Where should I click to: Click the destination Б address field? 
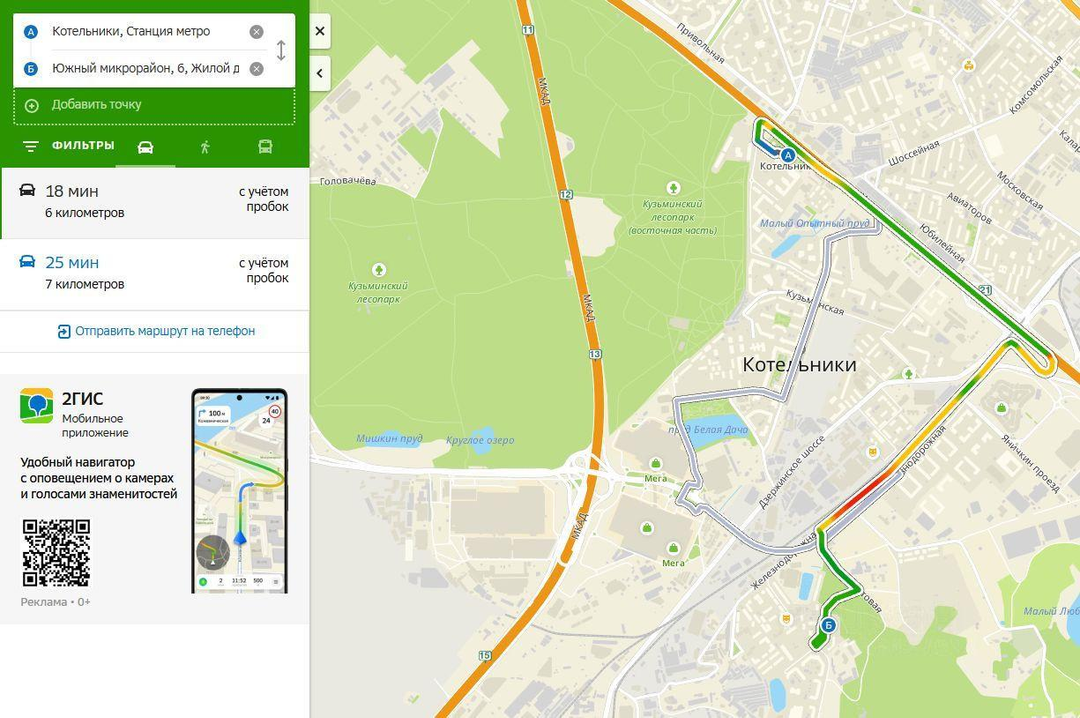coord(145,69)
